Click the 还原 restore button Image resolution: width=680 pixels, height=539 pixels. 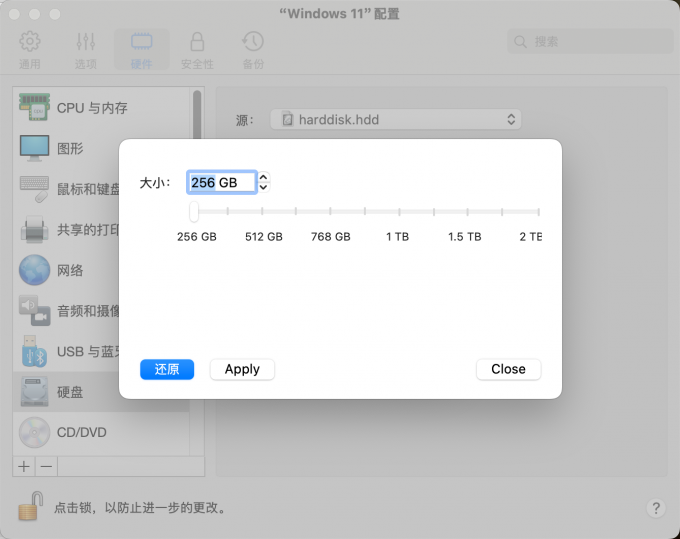pyautogui.click(x=167, y=369)
